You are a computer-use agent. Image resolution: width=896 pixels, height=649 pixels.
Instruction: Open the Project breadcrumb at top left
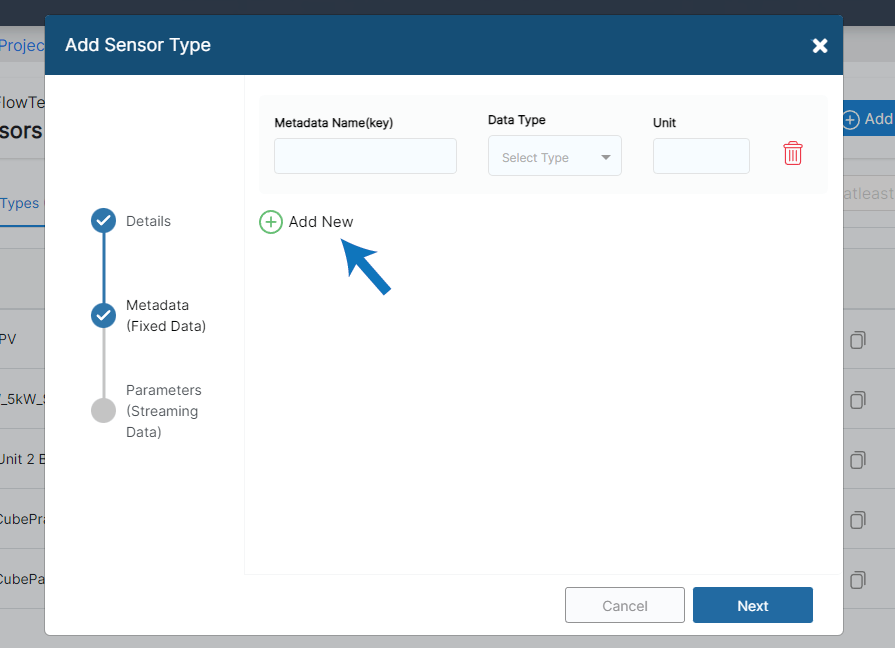(x=22, y=45)
